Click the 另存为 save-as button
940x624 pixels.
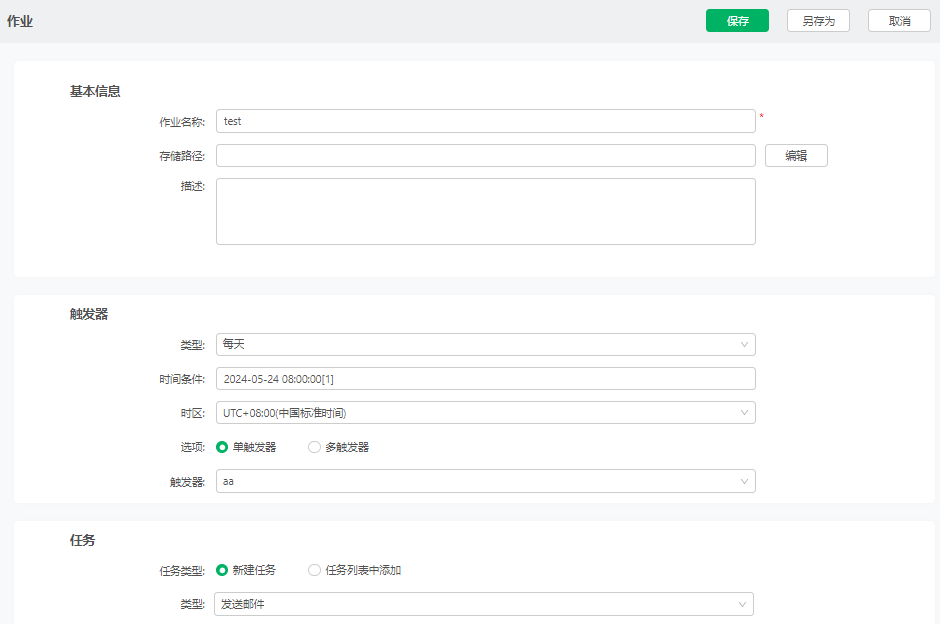click(818, 21)
